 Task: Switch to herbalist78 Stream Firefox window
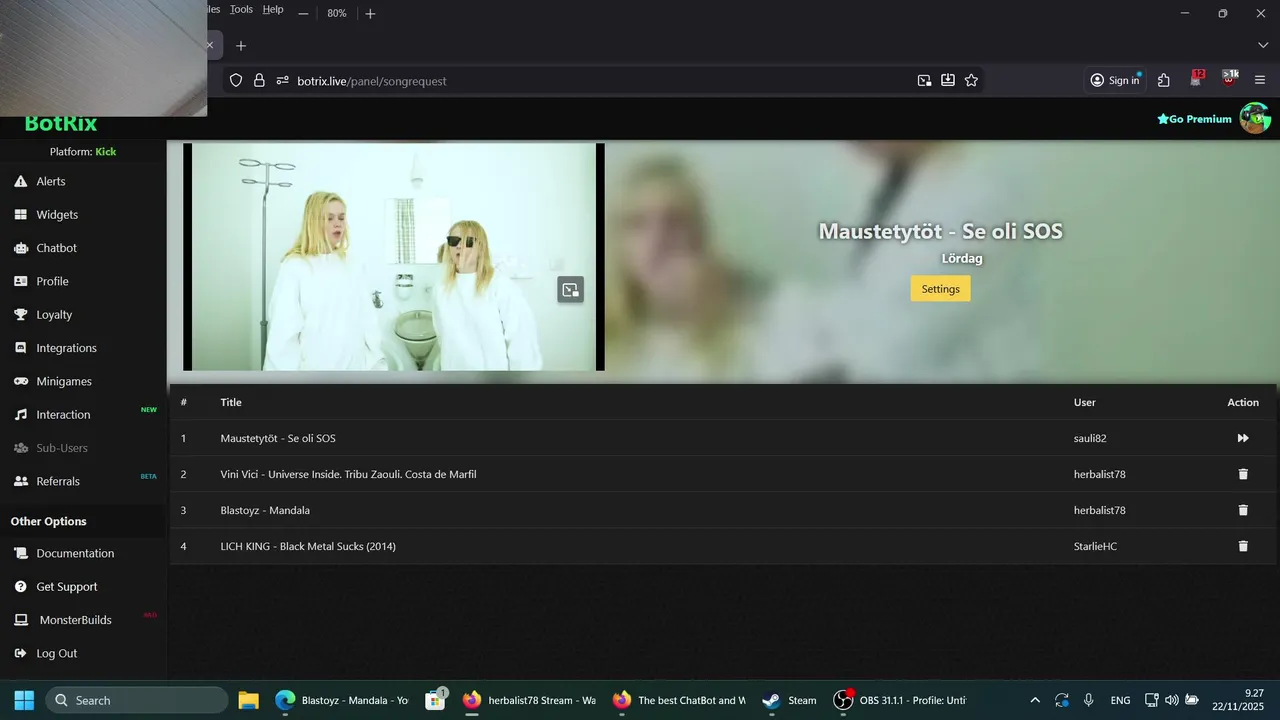530,700
